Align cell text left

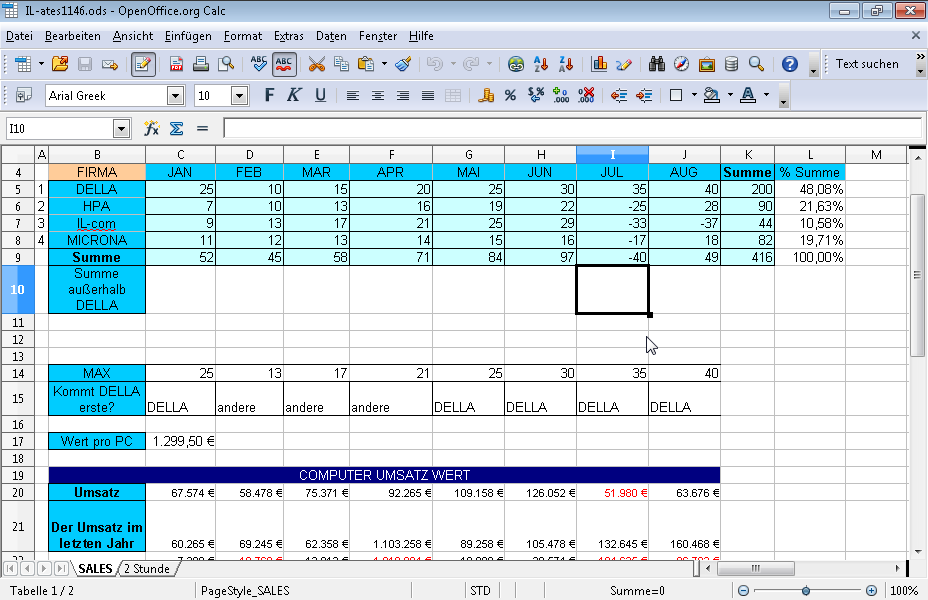coord(353,95)
